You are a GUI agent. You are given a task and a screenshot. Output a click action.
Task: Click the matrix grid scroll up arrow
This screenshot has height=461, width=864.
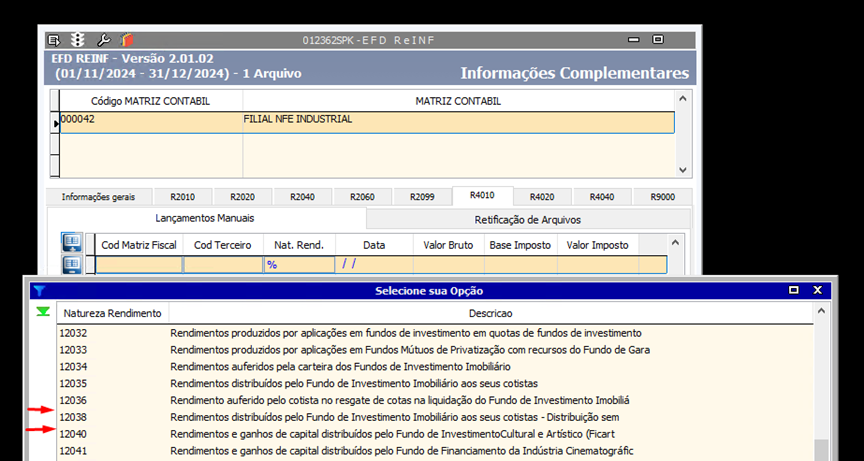point(683,99)
